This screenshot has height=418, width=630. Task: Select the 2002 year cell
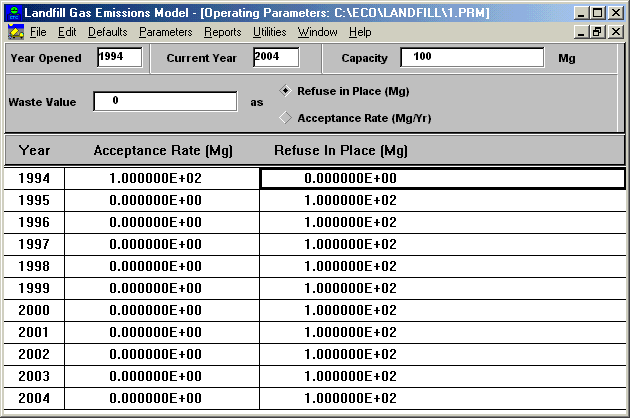point(34,354)
